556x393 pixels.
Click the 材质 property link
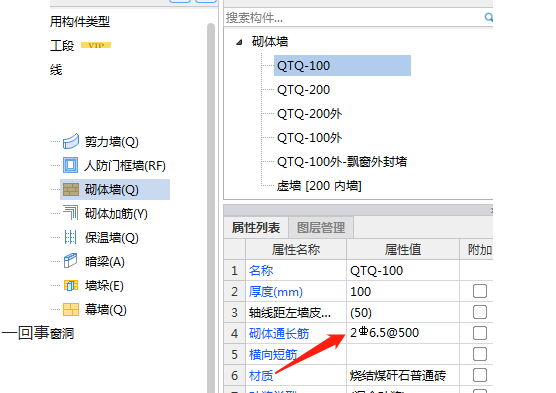pyautogui.click(x=261, y=375)
